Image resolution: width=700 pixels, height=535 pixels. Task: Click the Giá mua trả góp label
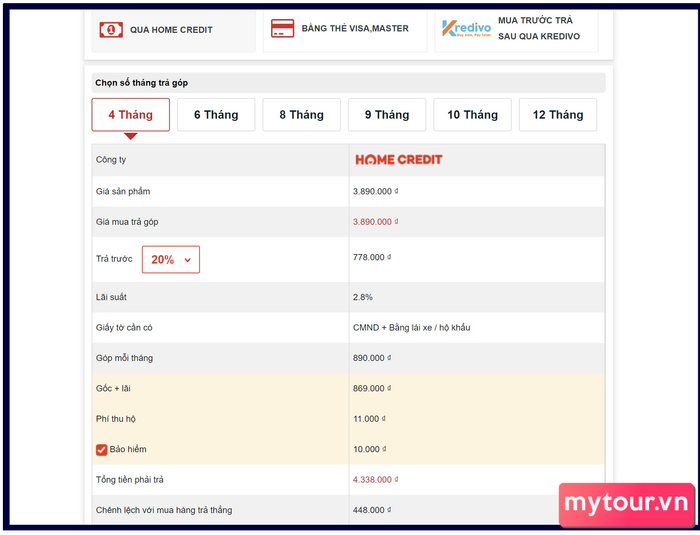pos(127,222)
